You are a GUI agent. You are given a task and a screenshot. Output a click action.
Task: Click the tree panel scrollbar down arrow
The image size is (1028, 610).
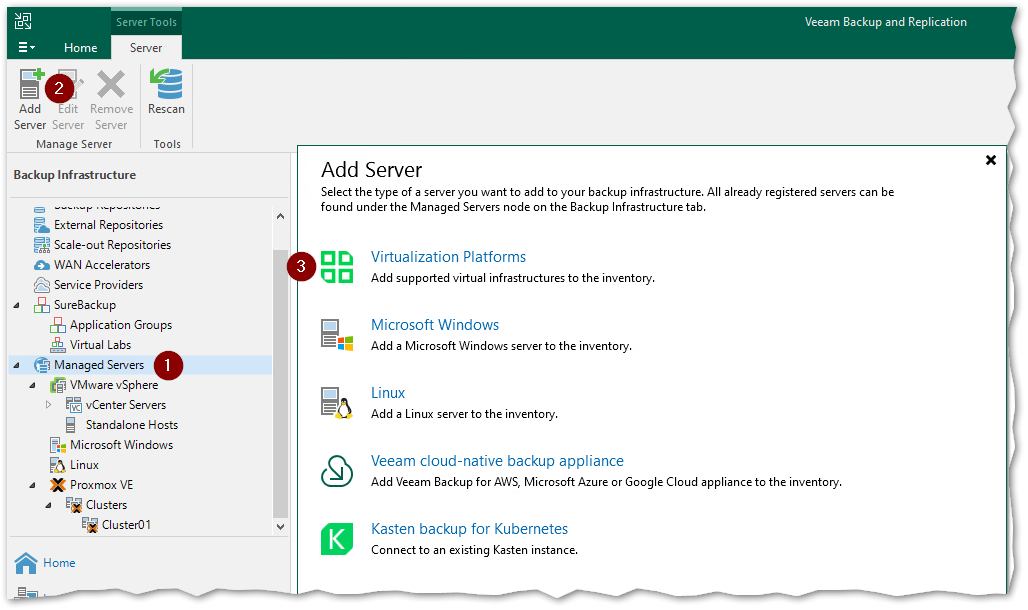pyautogui.click(x=280, y=526)
